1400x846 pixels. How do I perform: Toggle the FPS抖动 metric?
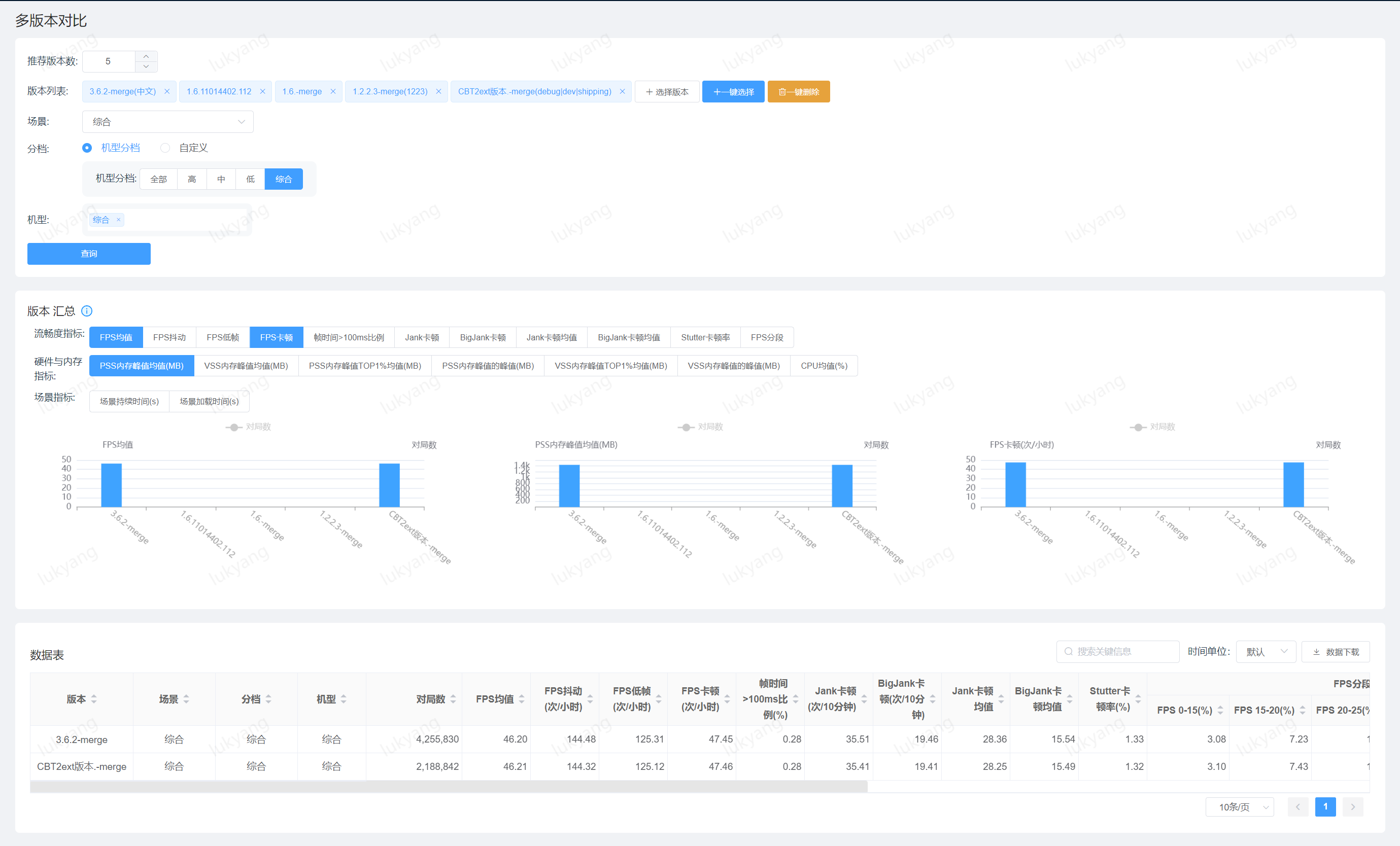click(169, 337)
